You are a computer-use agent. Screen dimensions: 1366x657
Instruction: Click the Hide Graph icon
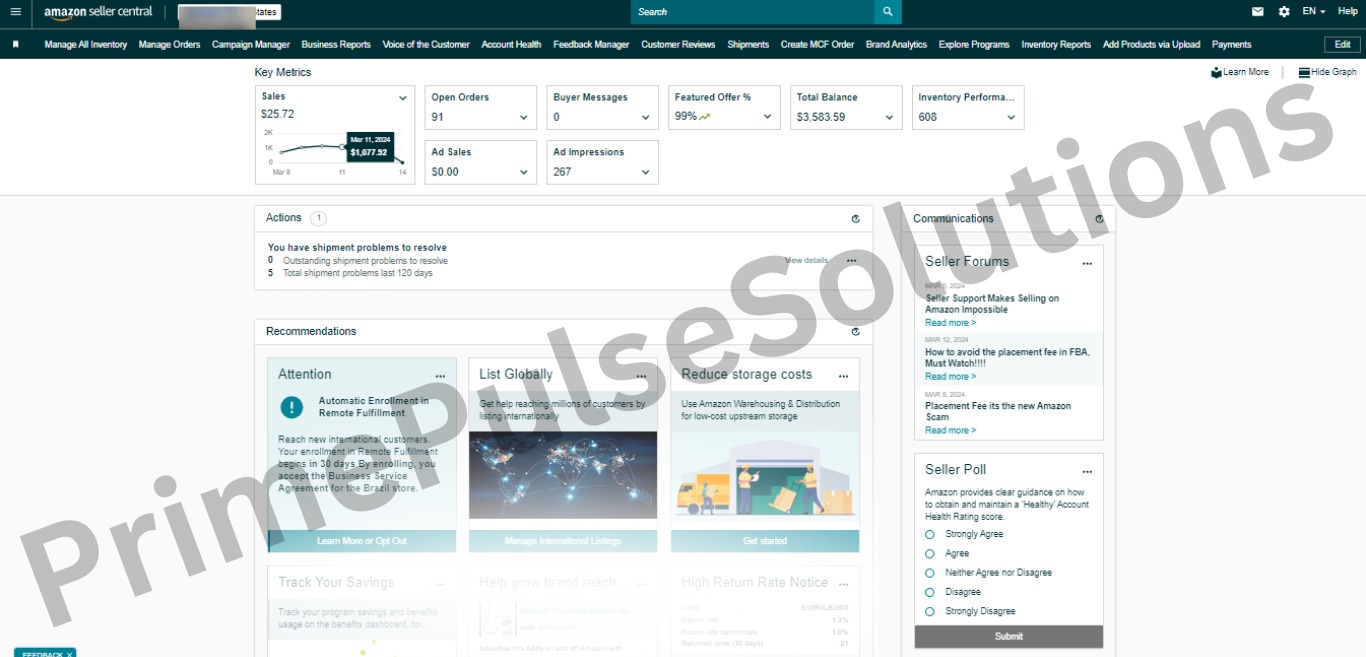pyautogui.click(x=1304, y=72)
